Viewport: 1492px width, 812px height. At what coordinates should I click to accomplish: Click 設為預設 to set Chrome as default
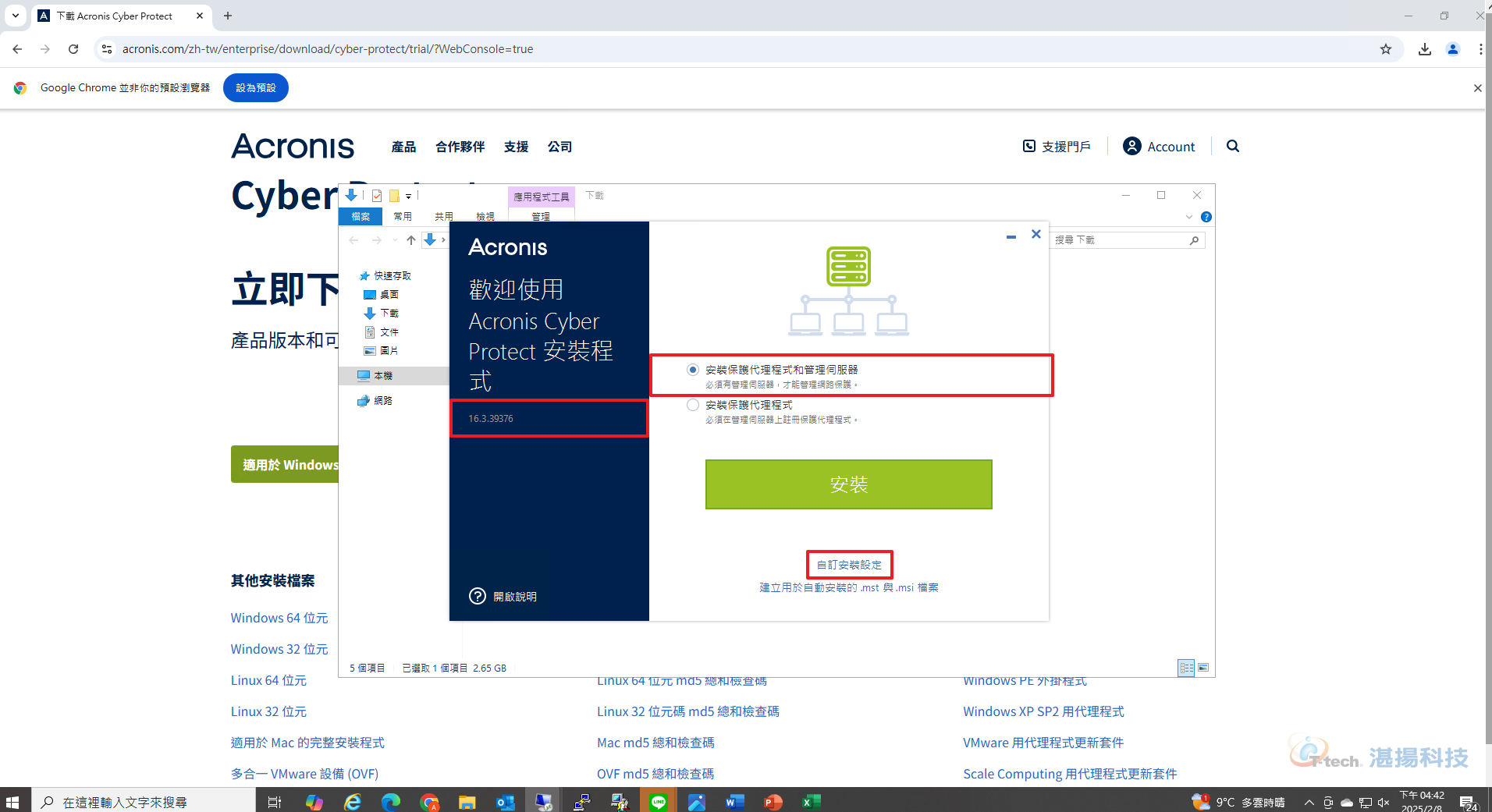(256, 88)
